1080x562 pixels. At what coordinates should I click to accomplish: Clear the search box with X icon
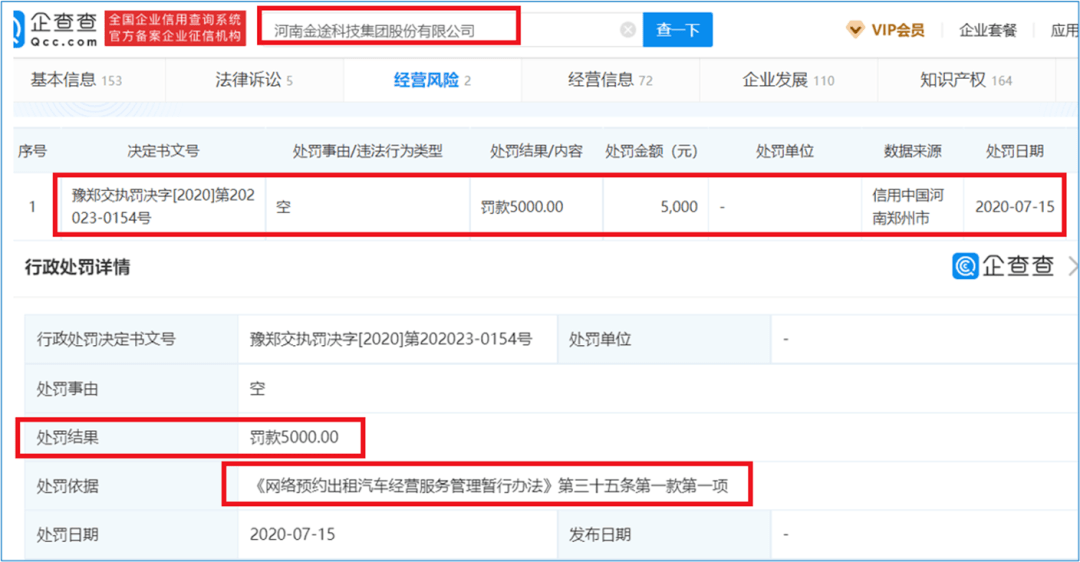[x=628, y=30]
